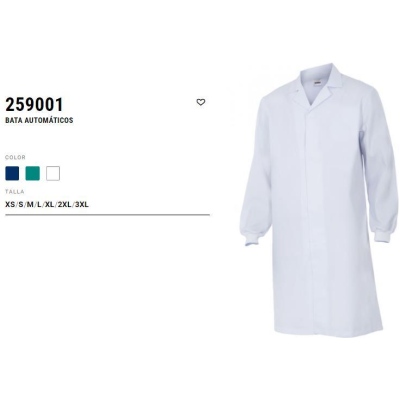Click the collar label tag on coat
This screenshot has height=400, width=400.
click(x=318, y=84)
